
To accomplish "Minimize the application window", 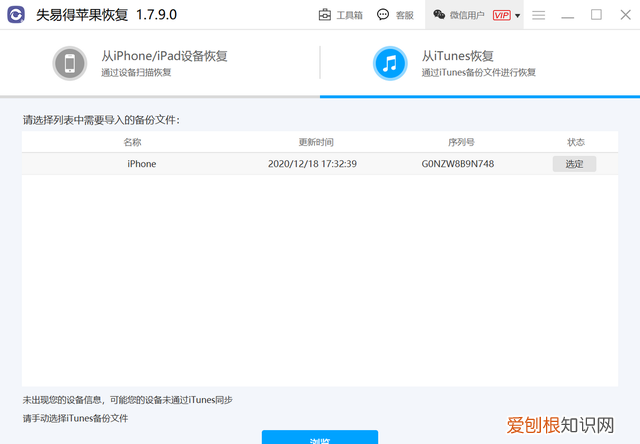I will tap(567, 18).
